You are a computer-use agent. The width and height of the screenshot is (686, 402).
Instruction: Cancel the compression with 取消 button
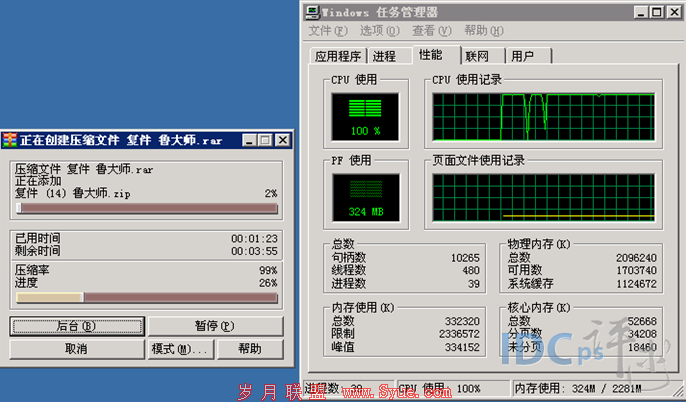point(77,349)
